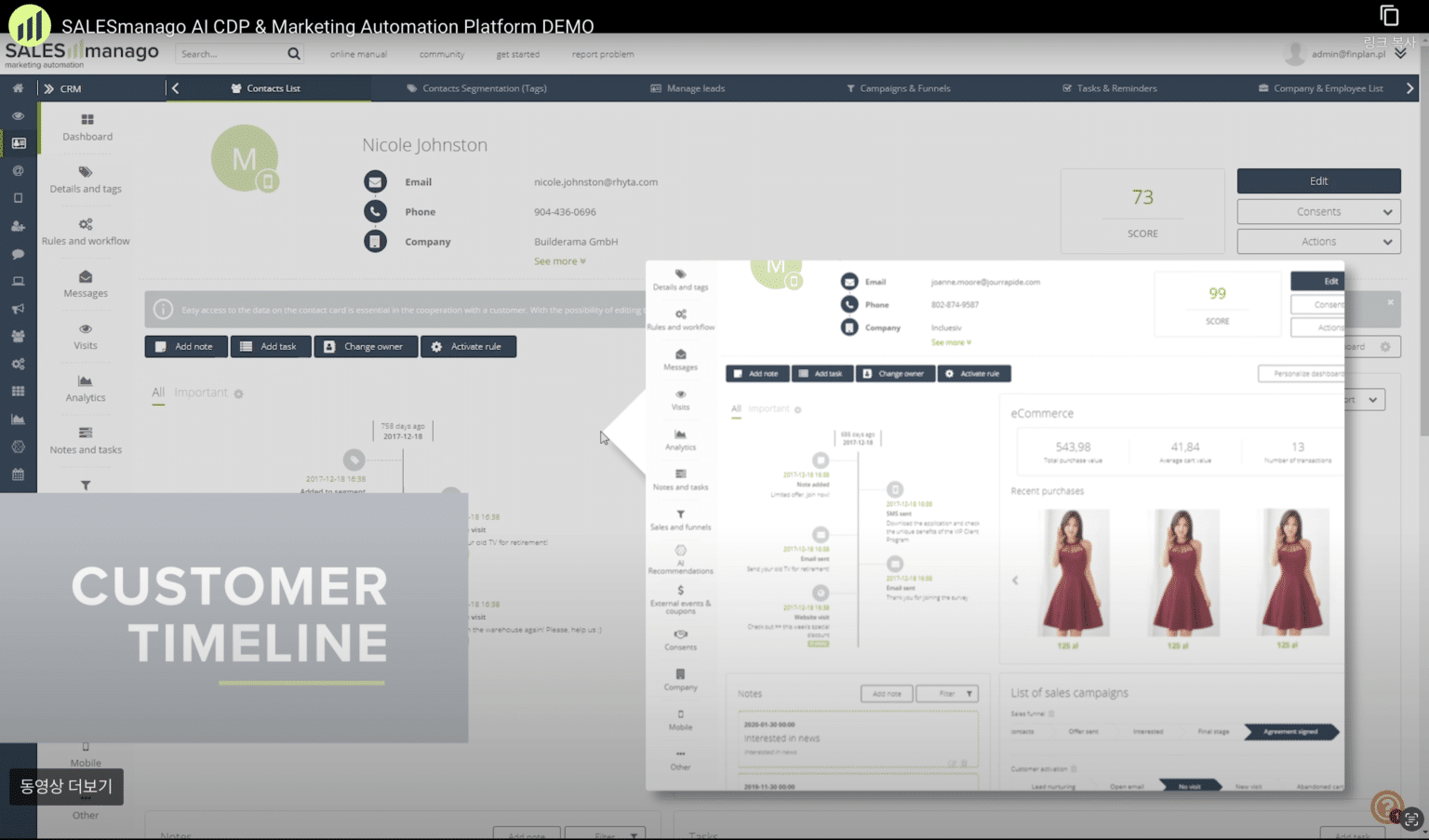This screenshot has width=1429, height=840.
Task: Open the Manage leads tab
Action: coord(688,88)
